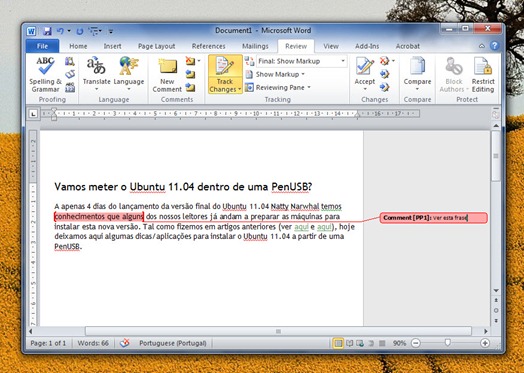Switch to Draft view
Image resolution: width=524 pixels, height=373 pixels.
(382, 343)
